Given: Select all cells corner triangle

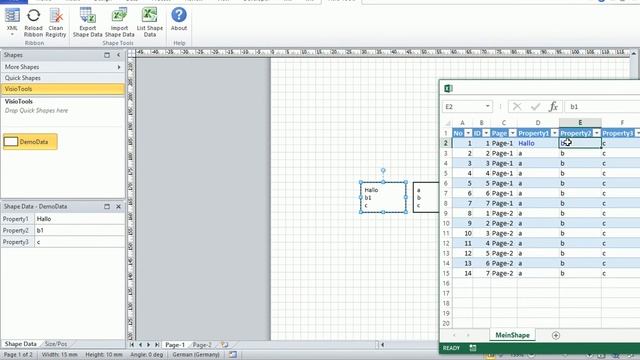Looking at the screenshot, I should point(448,123).
